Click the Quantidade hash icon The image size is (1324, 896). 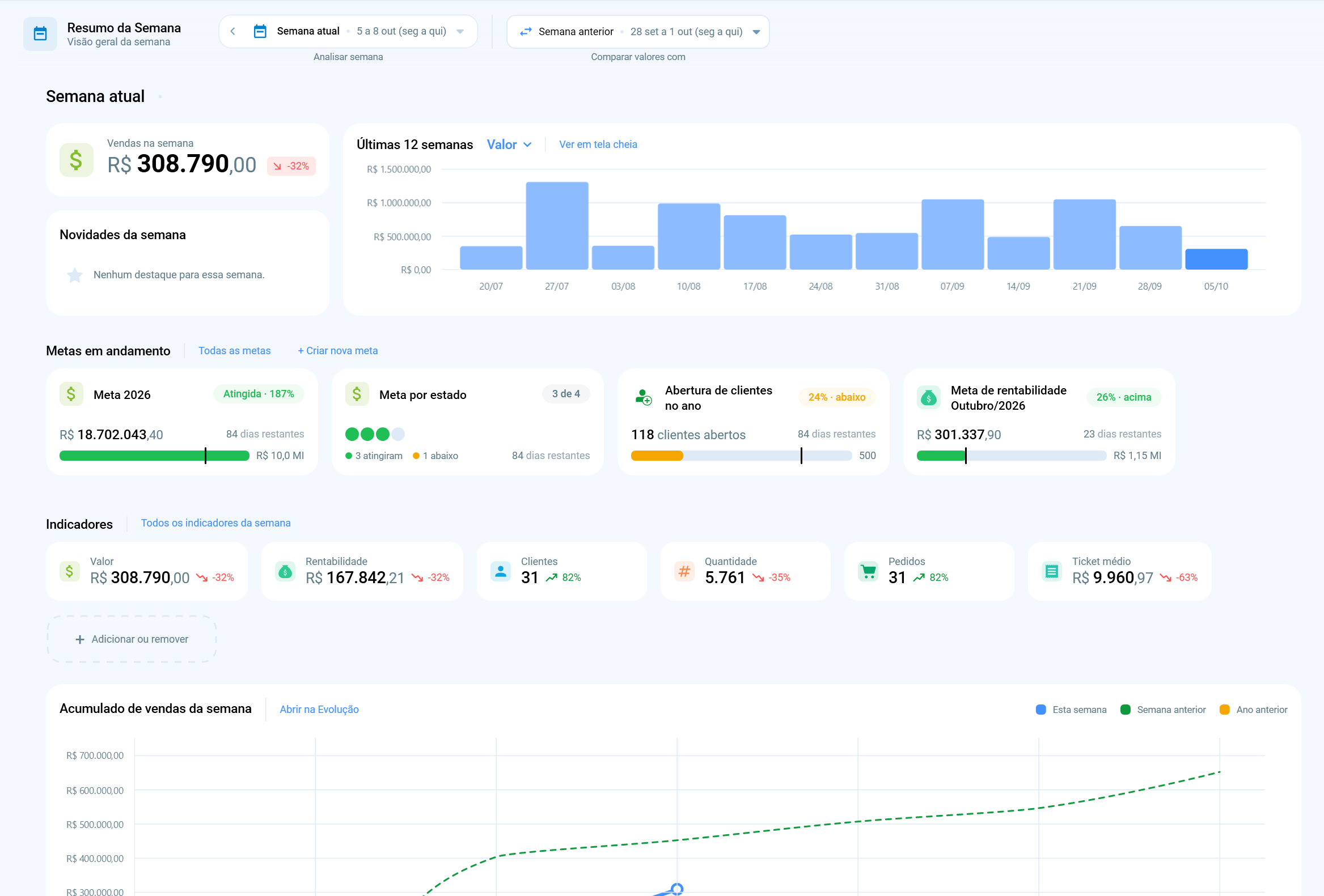tap(684, 571)
